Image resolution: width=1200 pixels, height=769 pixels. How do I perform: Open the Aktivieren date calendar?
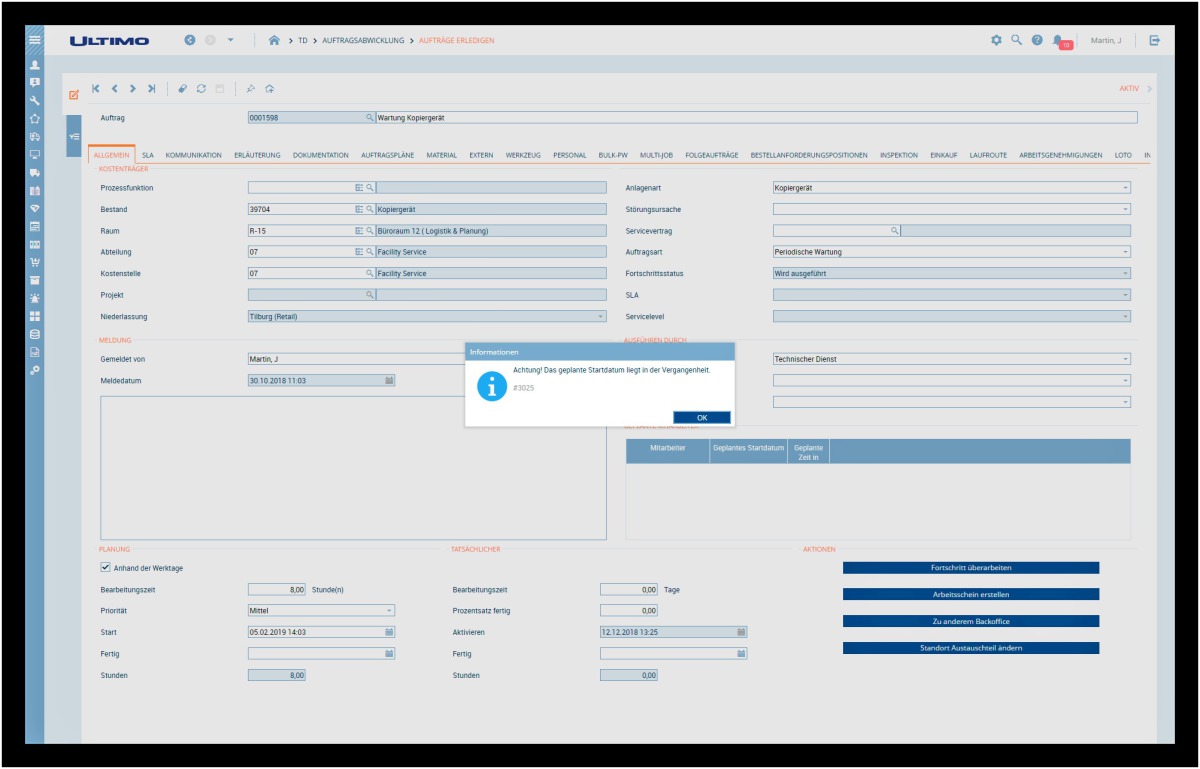pyautogui.click(x=741, y=632)
